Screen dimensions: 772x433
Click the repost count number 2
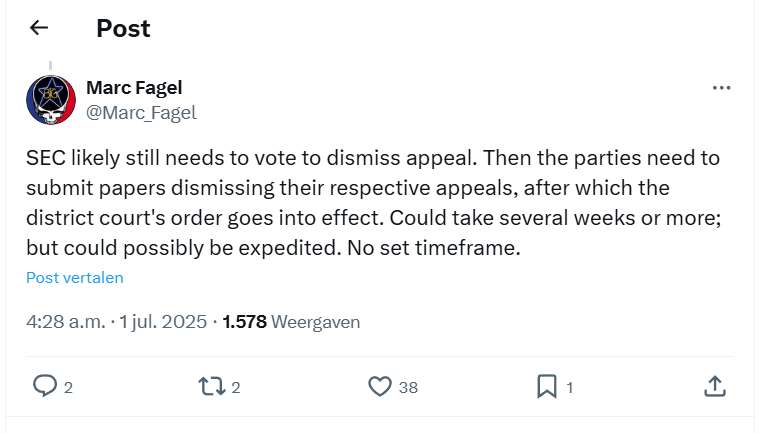point(236,387)
